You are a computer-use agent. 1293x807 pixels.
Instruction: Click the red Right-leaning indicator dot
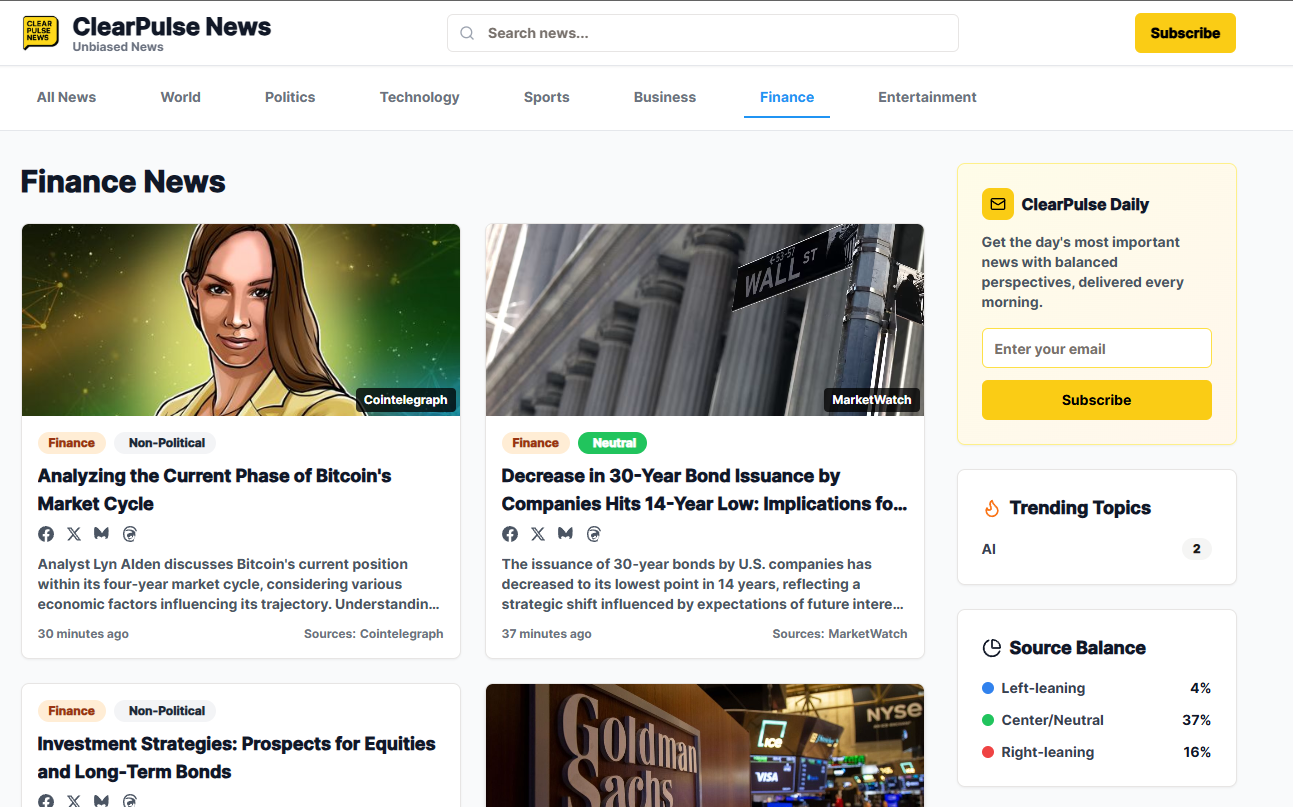pyautogui.click(x=988, y=752)
